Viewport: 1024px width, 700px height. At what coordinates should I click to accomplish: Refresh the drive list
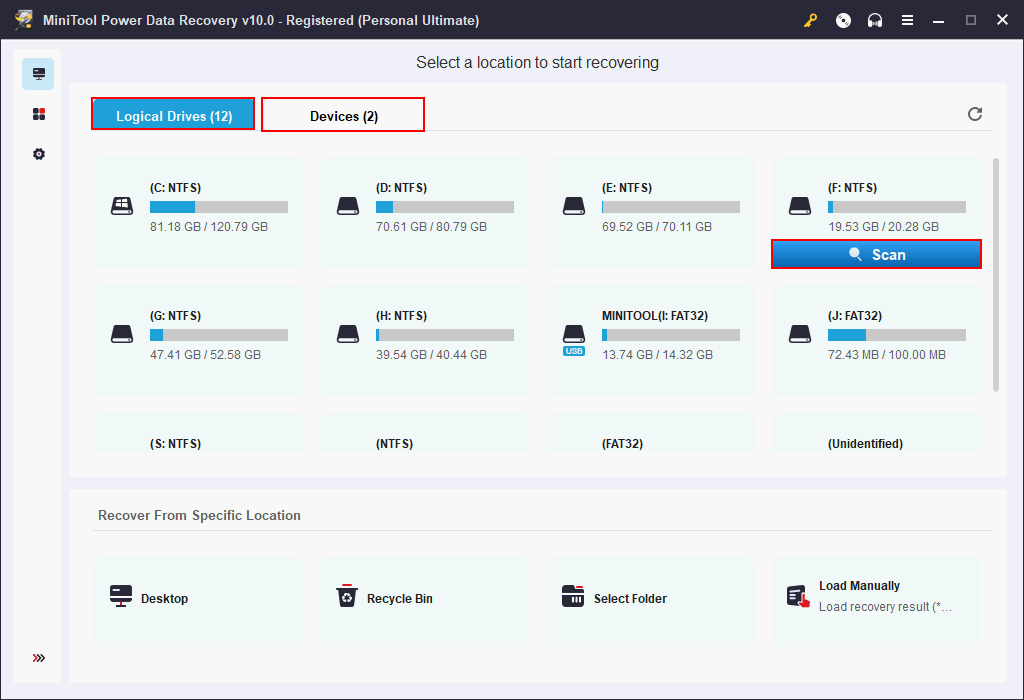tap(974, 114)
